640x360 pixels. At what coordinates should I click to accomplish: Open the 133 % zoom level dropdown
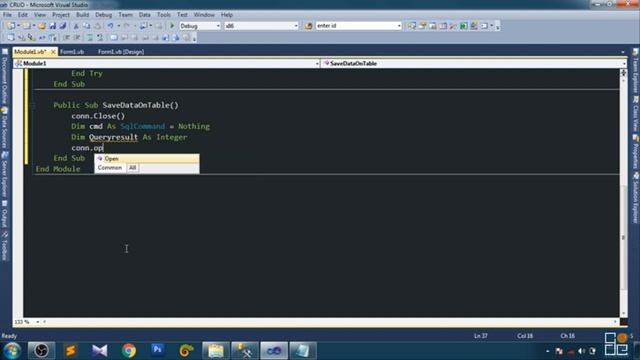(x=37, y=322)
